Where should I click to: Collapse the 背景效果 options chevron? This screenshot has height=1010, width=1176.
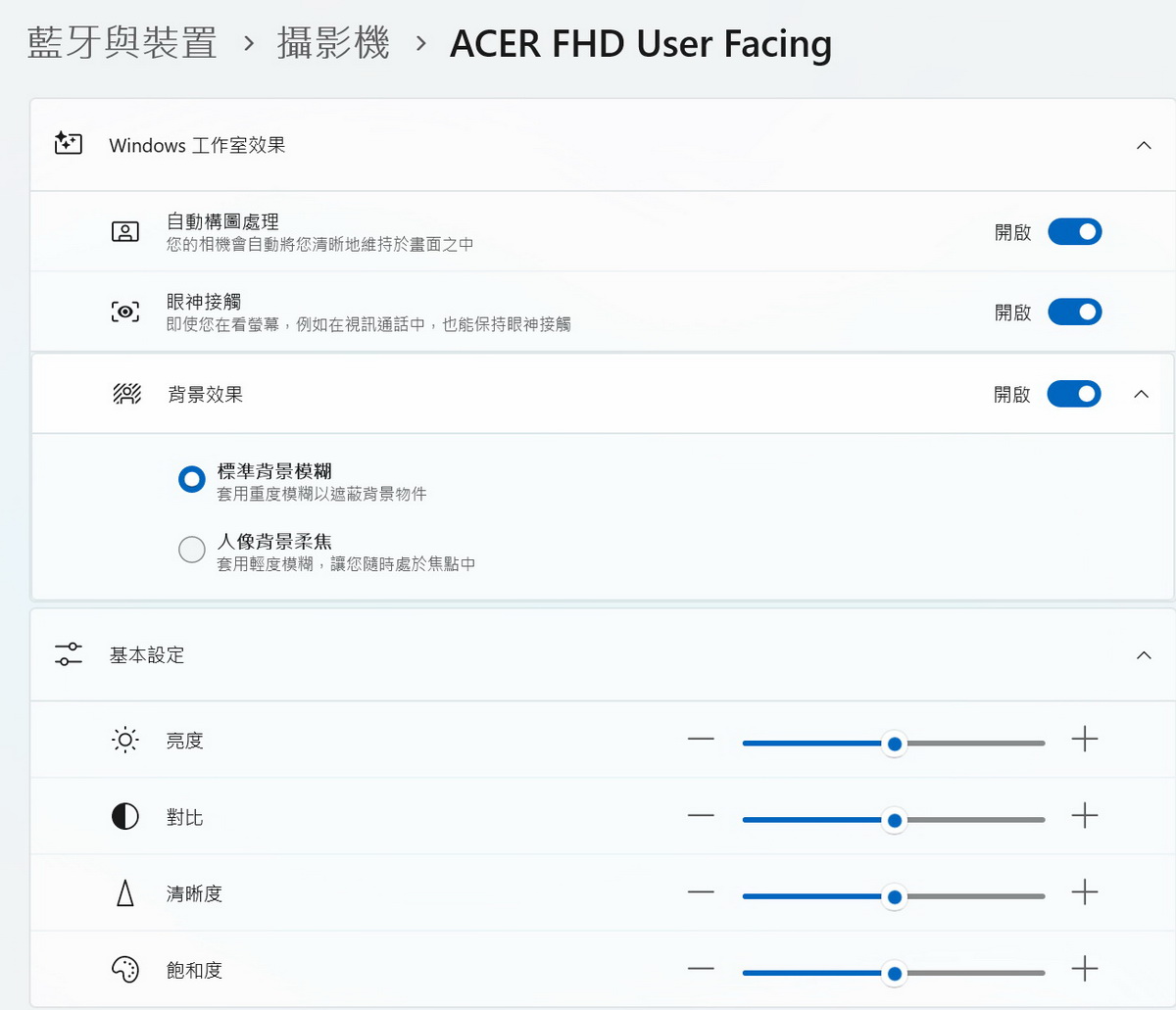click(1141, 394)
